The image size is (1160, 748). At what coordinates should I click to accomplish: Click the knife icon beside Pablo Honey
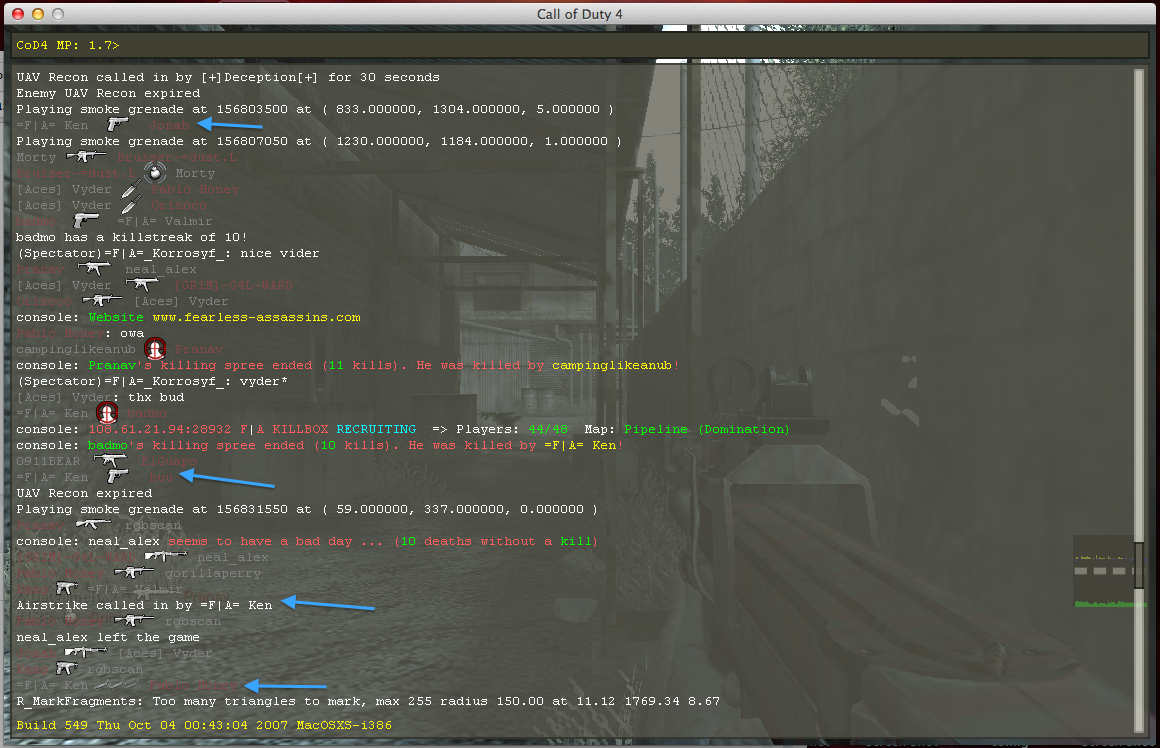[x=131, y=189]
